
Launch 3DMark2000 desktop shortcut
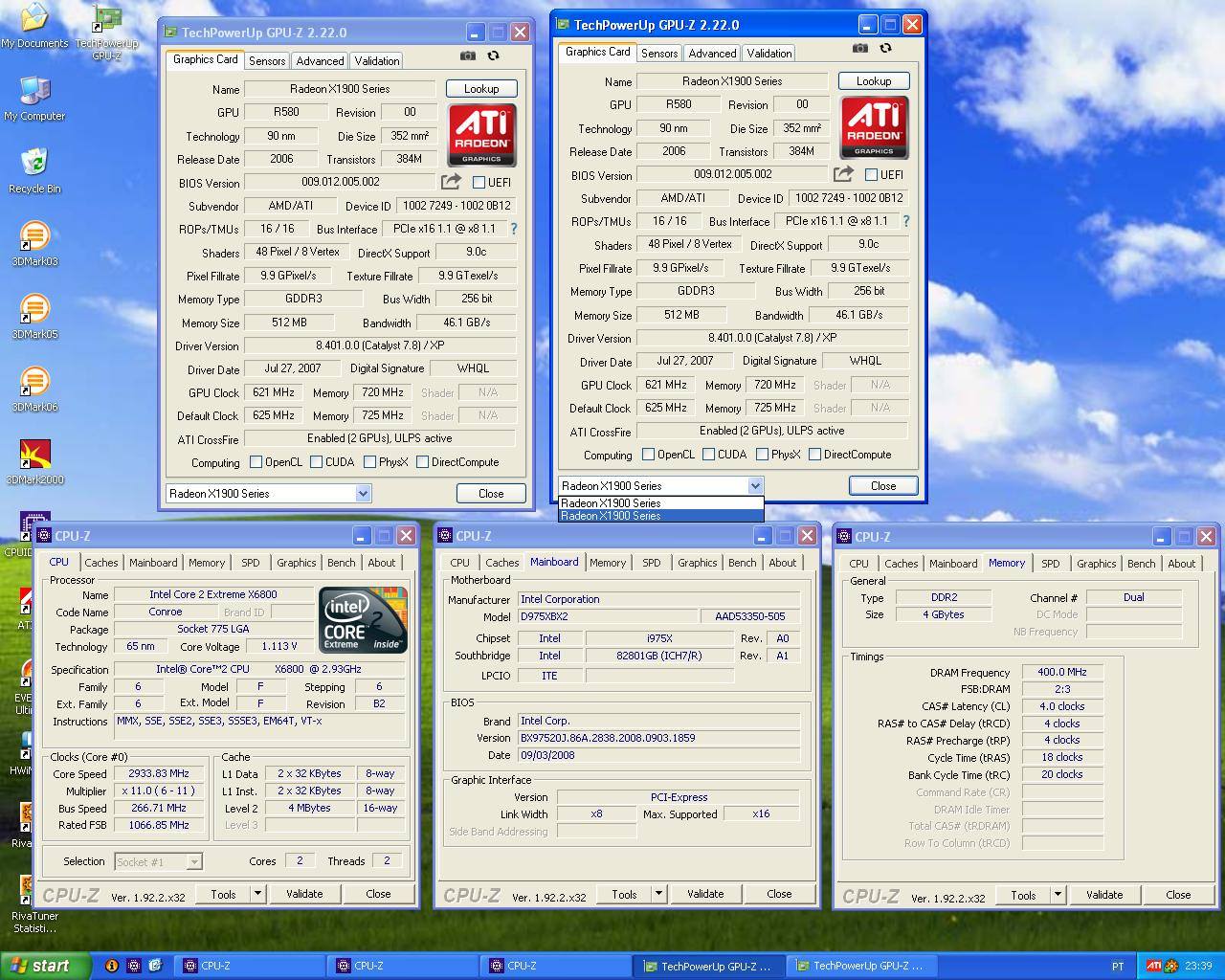(34, 462)
